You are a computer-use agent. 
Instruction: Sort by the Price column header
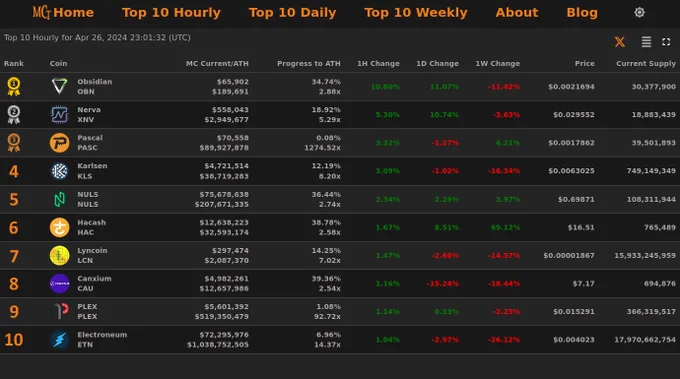[x=585, y=63]
